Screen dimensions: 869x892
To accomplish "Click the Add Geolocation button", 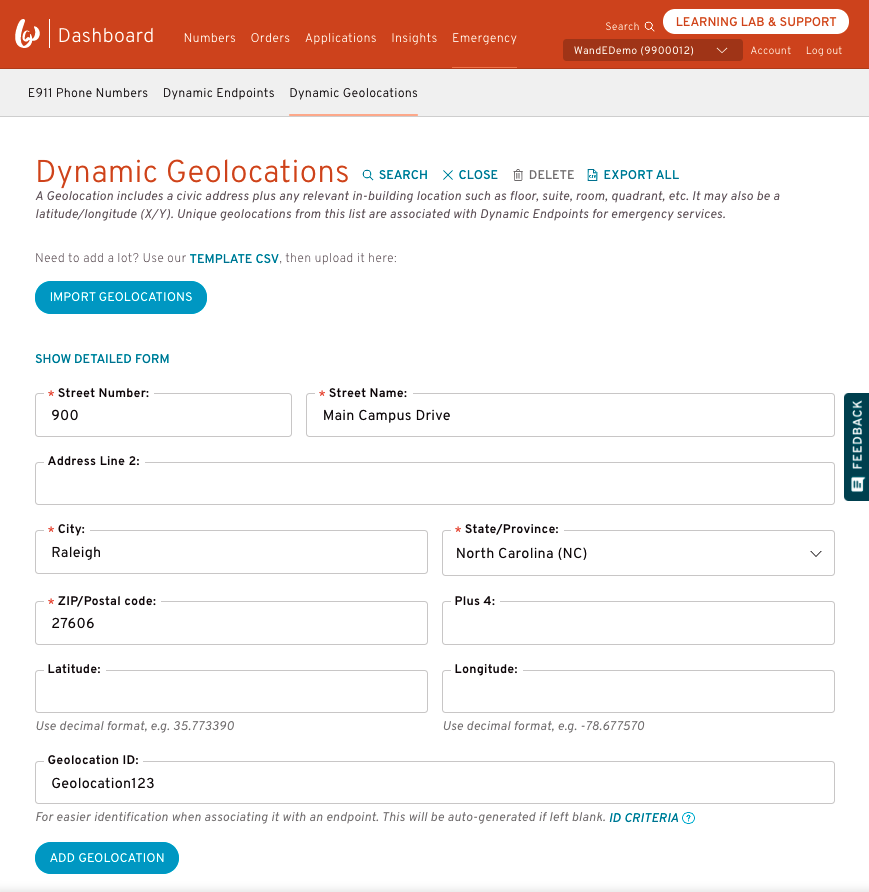I will 107,858.
